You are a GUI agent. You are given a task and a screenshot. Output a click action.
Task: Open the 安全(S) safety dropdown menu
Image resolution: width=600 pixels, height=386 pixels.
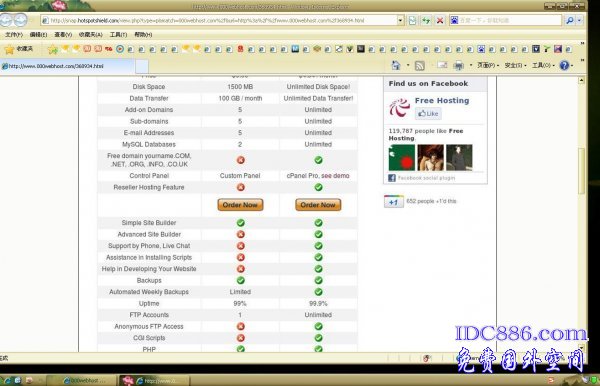(515, 65)
